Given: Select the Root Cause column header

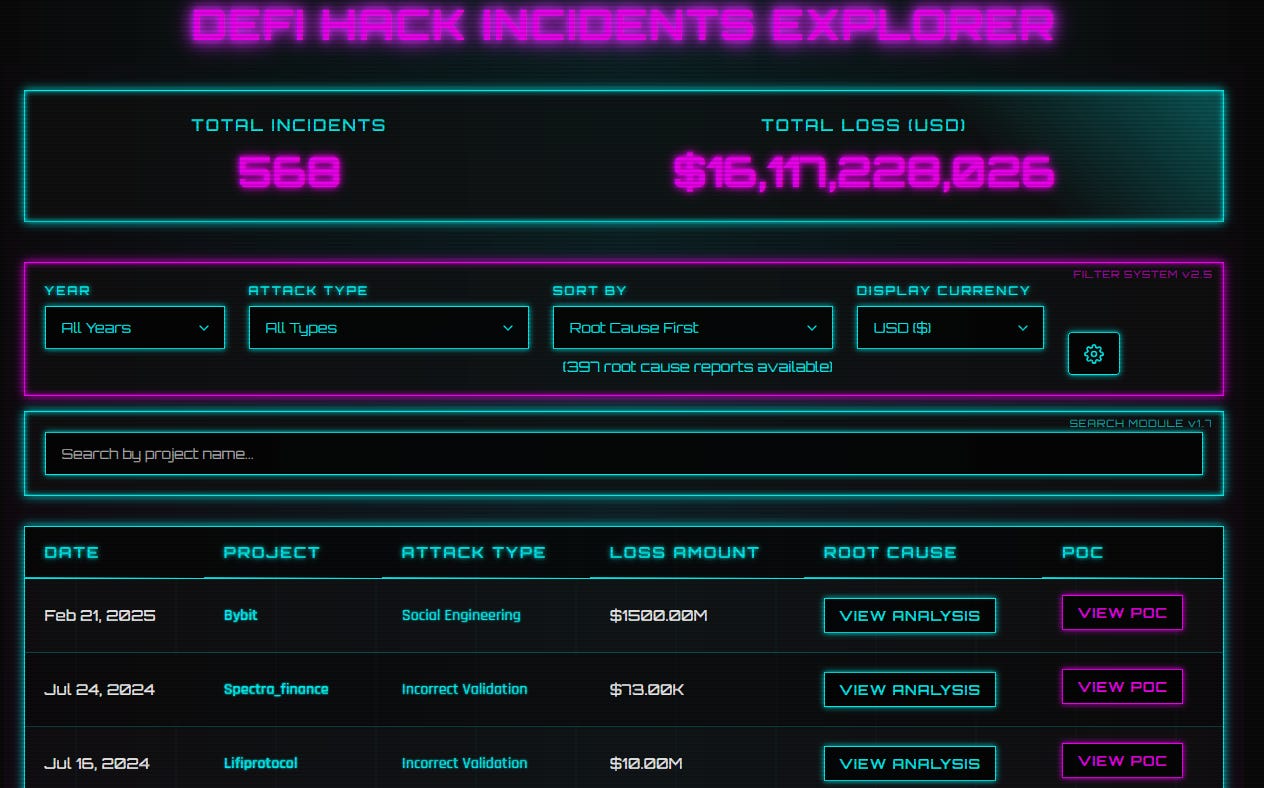Looking at the screenshot, I should click(x=890, y=552).
